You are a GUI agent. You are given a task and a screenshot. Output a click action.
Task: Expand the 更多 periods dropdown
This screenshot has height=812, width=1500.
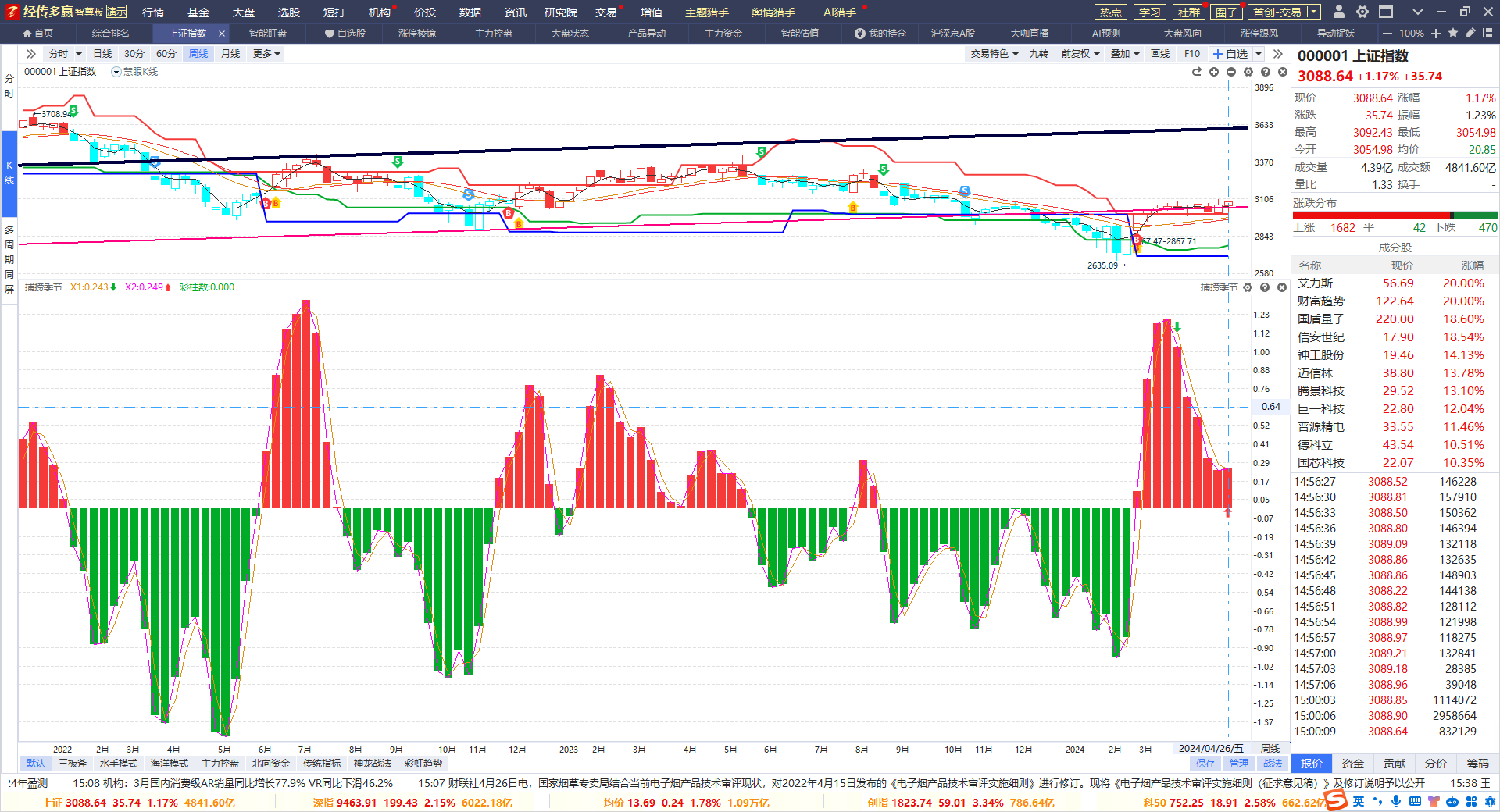tap(266, 54)
